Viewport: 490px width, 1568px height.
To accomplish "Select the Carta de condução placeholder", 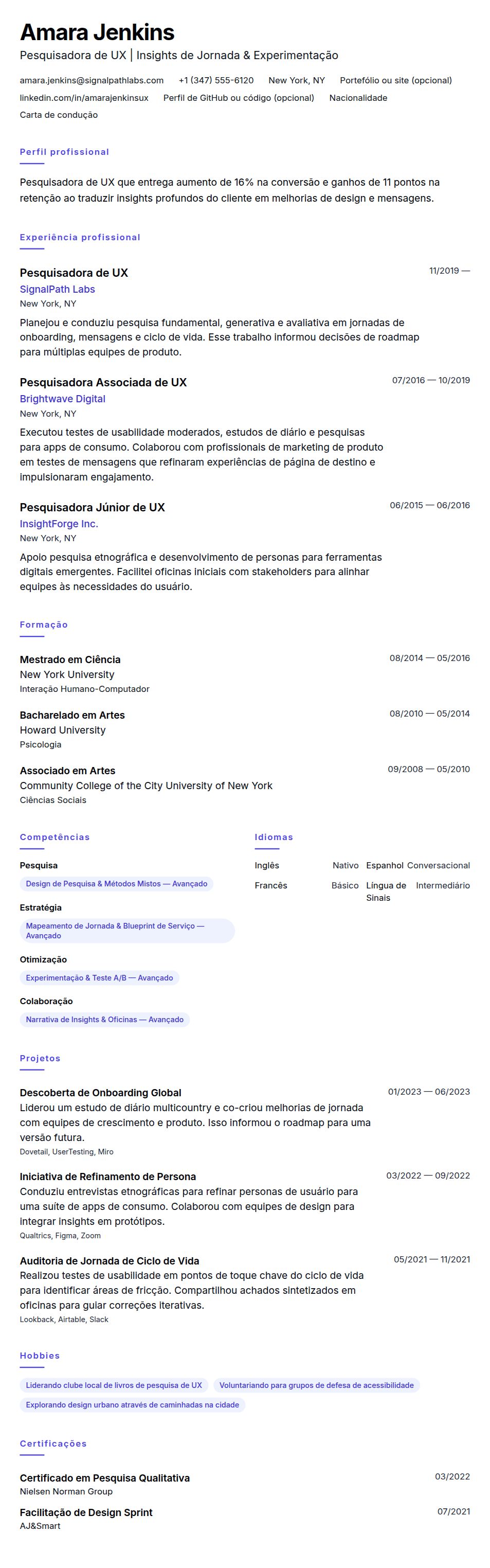I will (59, 115).
